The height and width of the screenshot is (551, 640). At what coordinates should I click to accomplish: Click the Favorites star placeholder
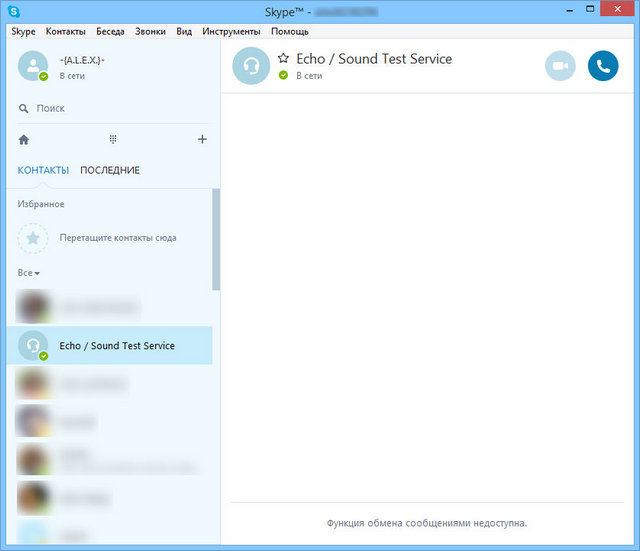(x=33, y=238)
